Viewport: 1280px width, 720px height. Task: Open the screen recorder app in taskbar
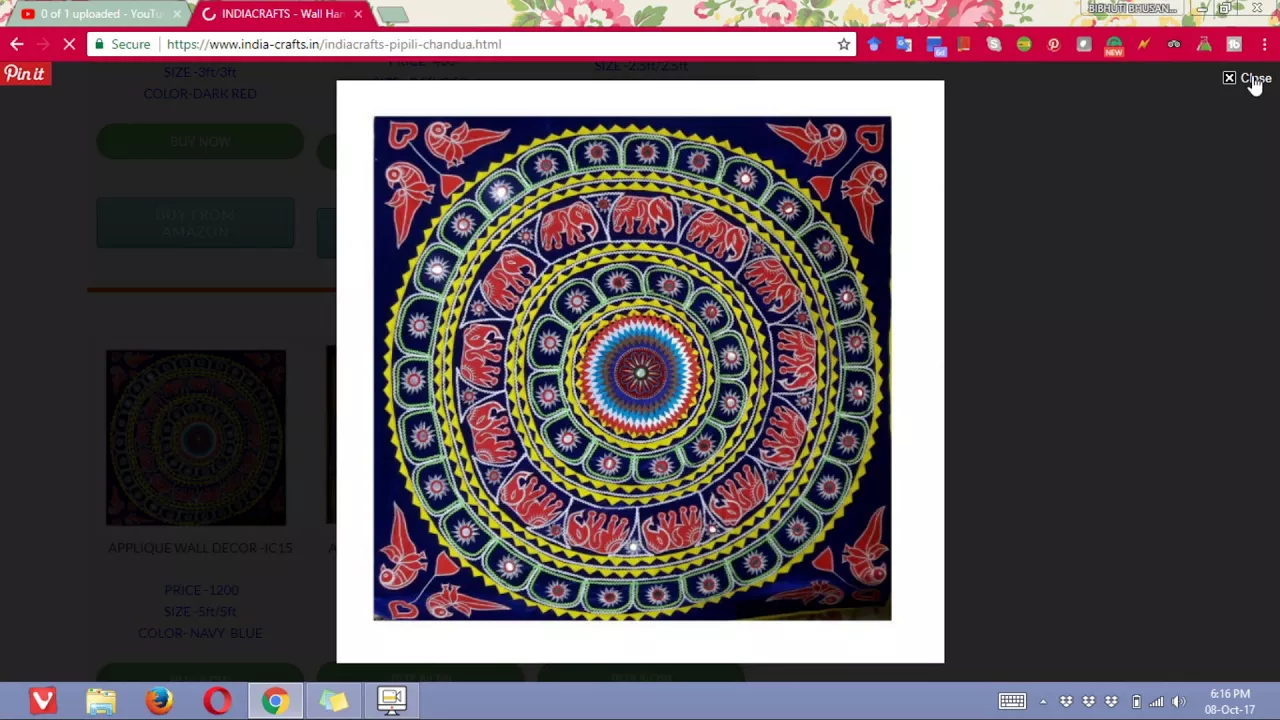pos(392,701)
